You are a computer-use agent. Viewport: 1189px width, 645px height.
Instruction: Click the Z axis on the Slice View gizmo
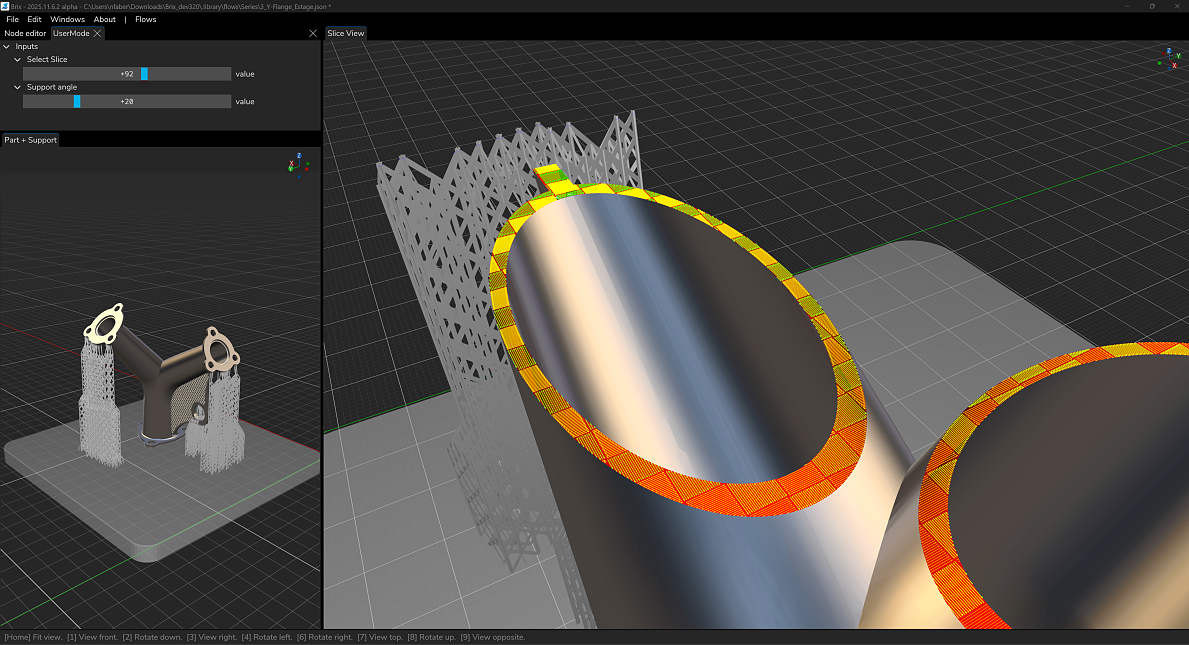(1169, 50)
